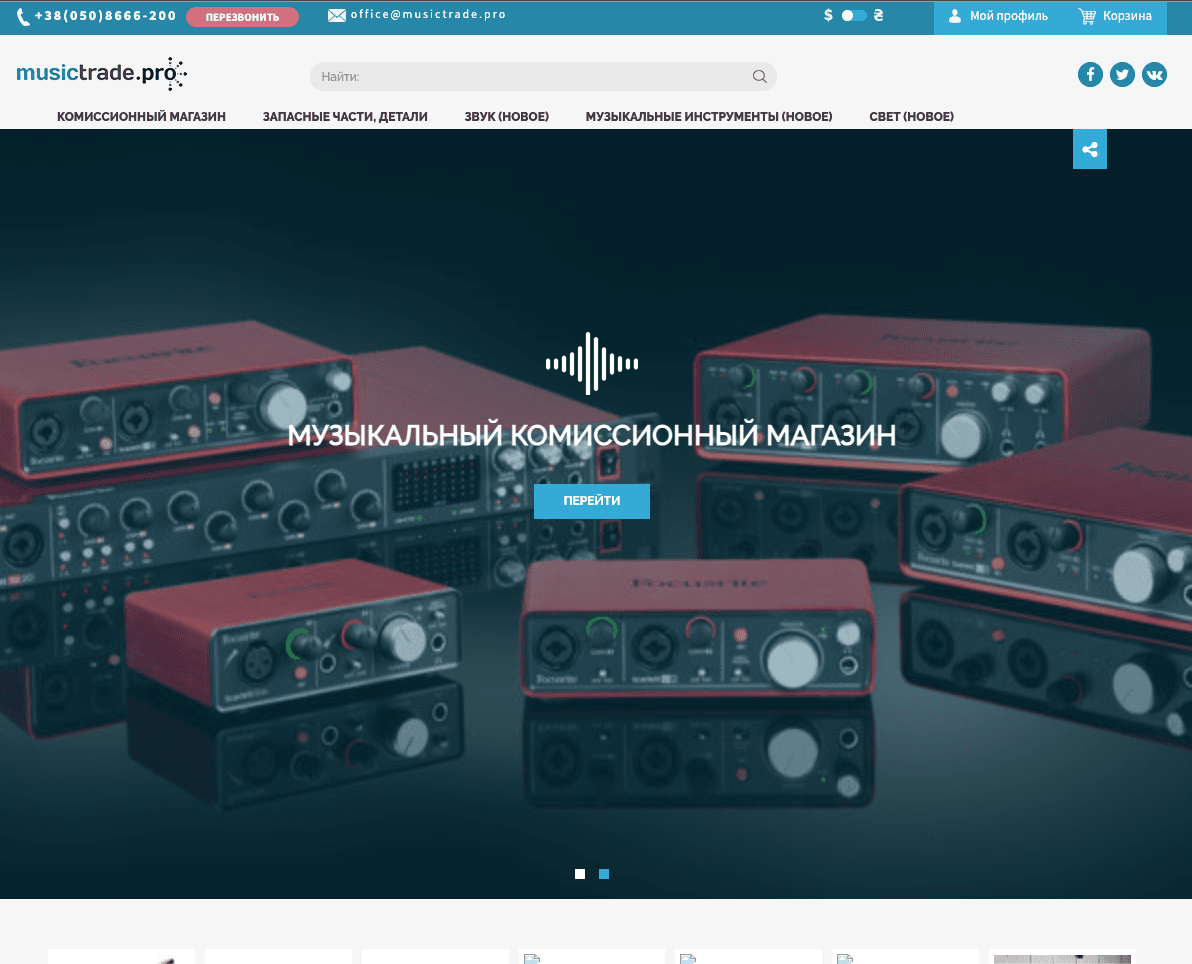Click the hryvnia currency symbol
The image size is (1192, 964).
(878, 15)
